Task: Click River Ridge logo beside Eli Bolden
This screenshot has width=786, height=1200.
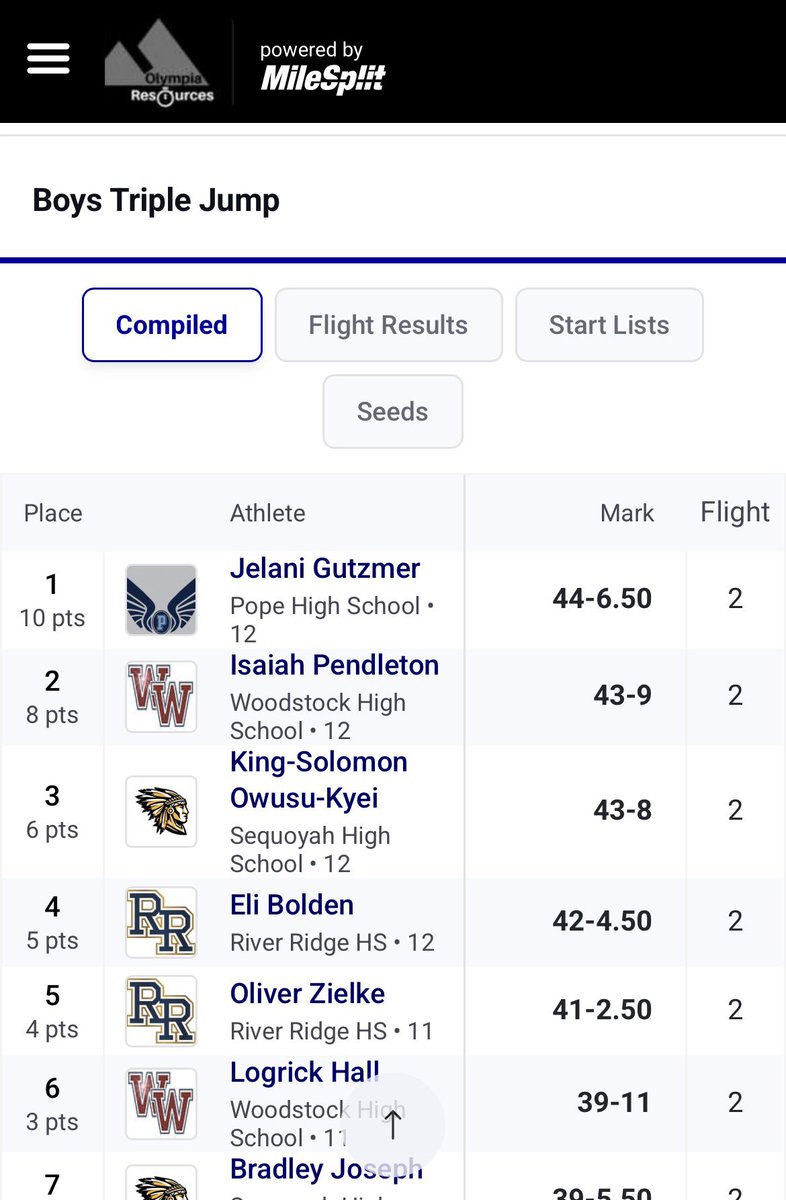Action: pos(161,922)
